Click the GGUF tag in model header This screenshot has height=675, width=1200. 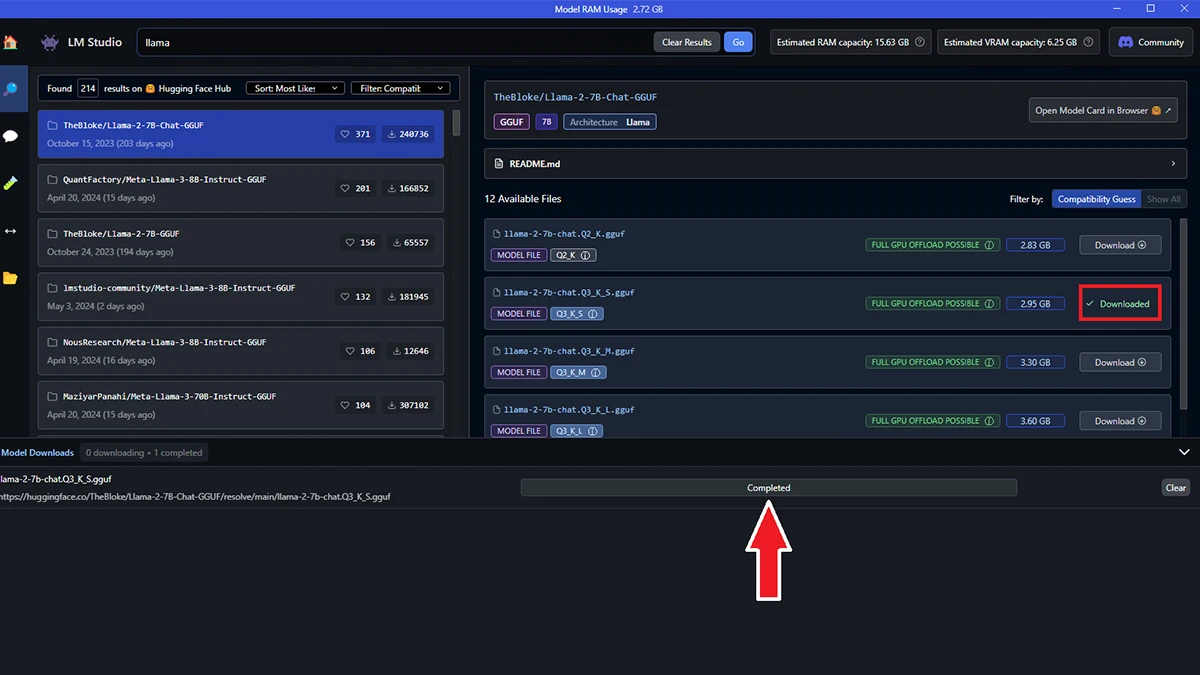click(x=511, y=122)
